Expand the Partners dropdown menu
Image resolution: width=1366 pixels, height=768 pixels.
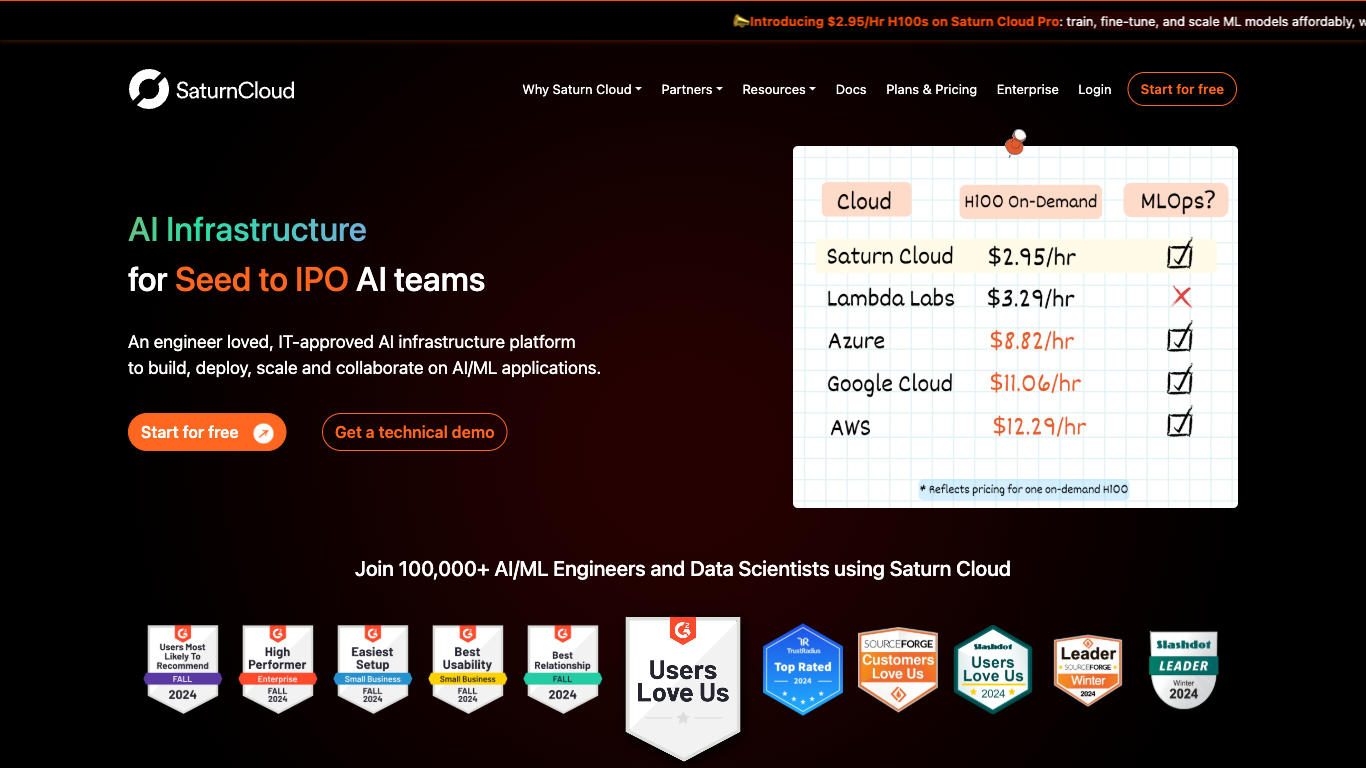[692, 90]
